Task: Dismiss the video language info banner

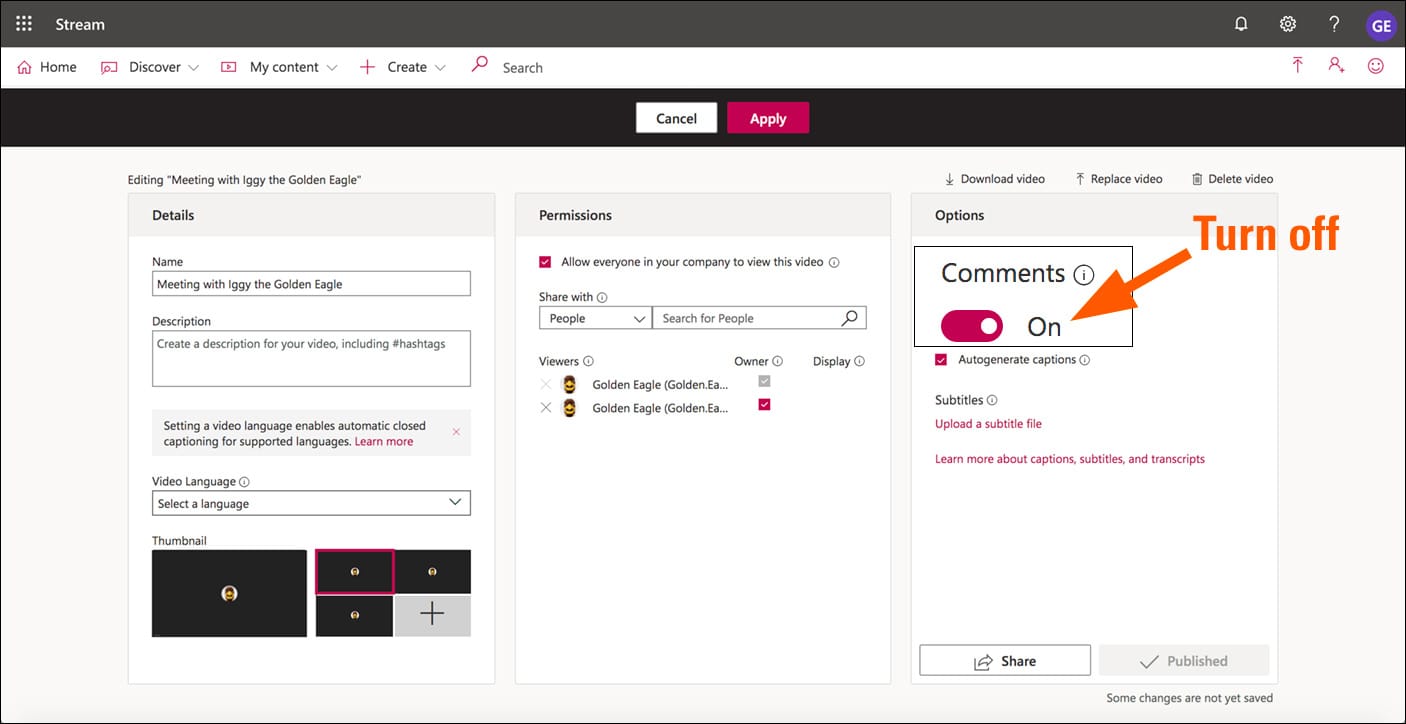Action: (456, 432)
